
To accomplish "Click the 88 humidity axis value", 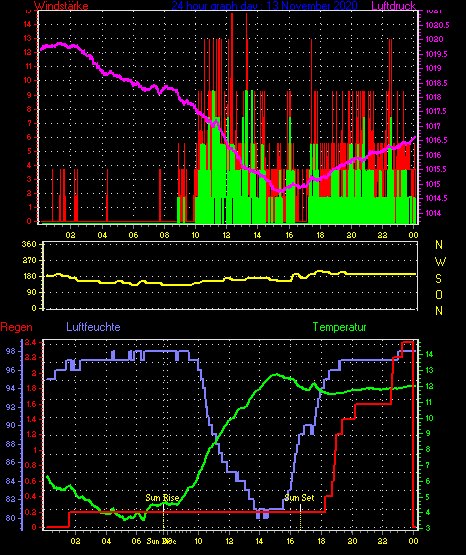I will click(x=11, y=444).
